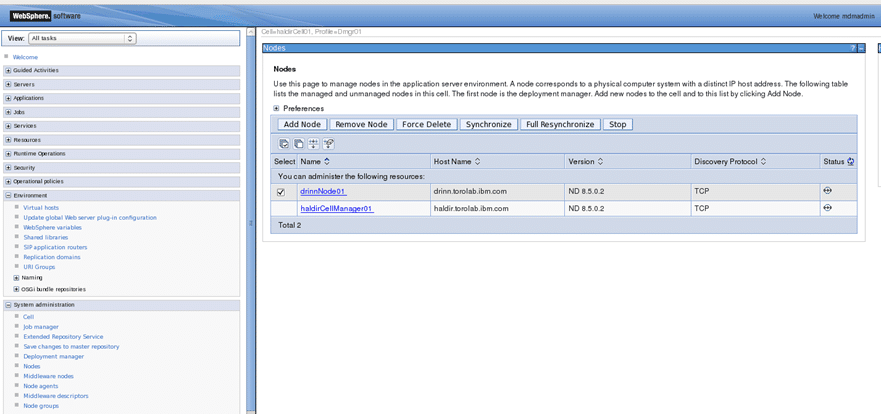Expand the Operational policies group
Screen dimensions: 881x414
coord(8,181)
